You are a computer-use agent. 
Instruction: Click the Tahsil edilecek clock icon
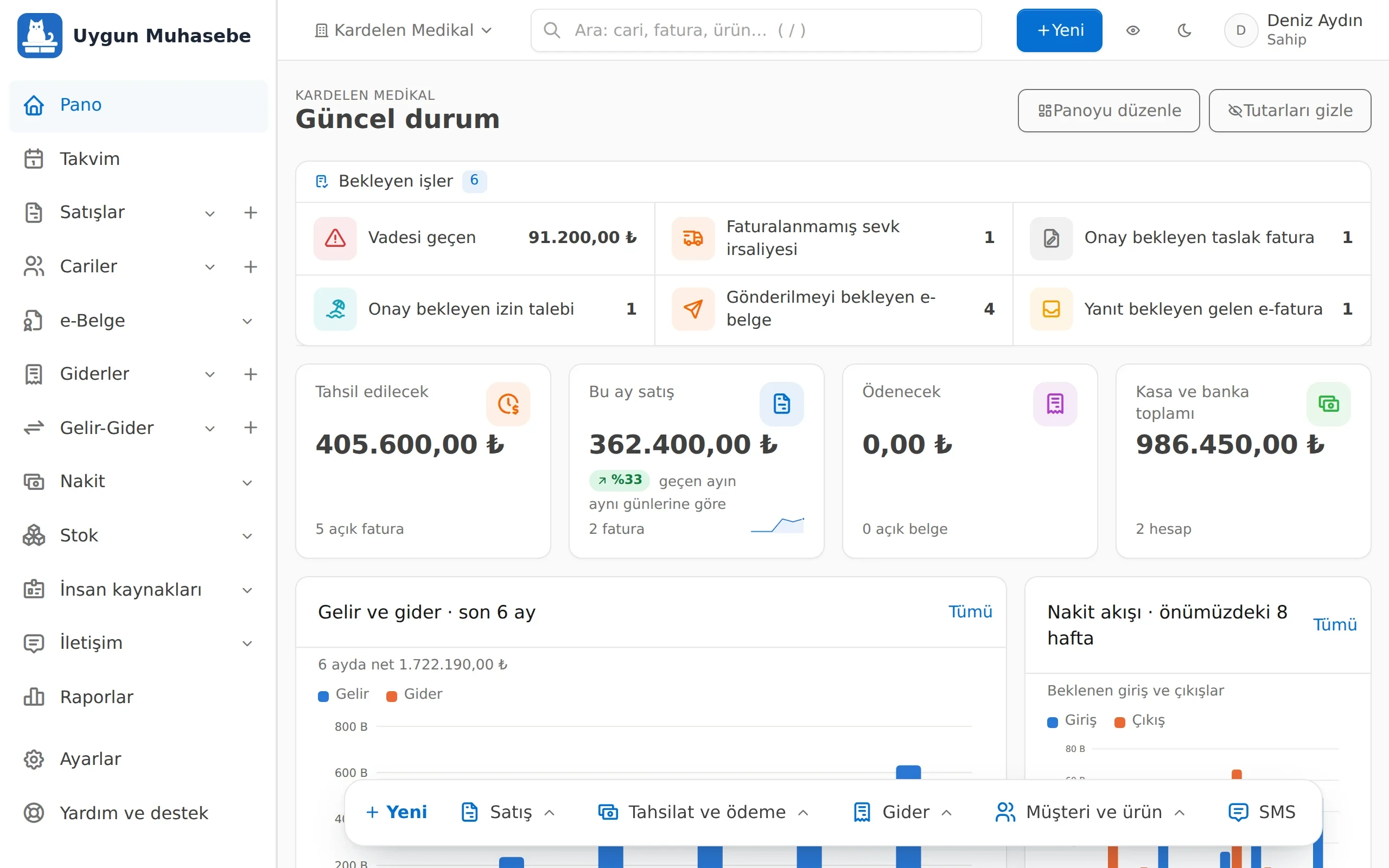click(508, 404)
